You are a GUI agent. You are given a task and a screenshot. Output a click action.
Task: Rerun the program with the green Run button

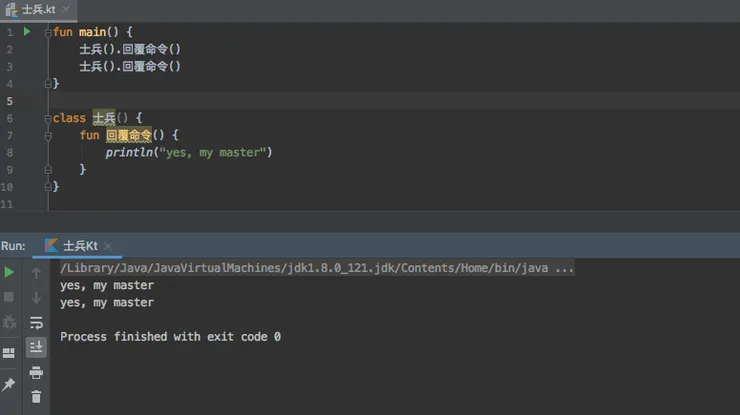9,272
